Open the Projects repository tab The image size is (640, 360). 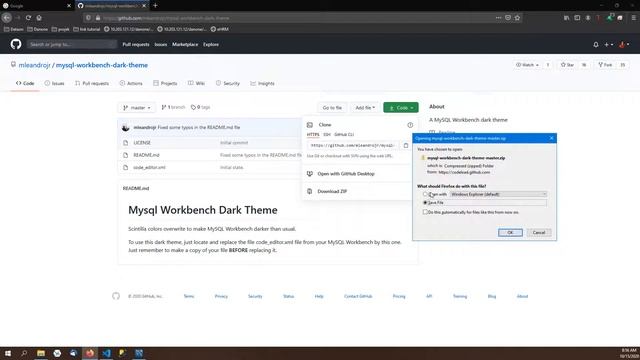pyautogui.click(x=165, y=83)
